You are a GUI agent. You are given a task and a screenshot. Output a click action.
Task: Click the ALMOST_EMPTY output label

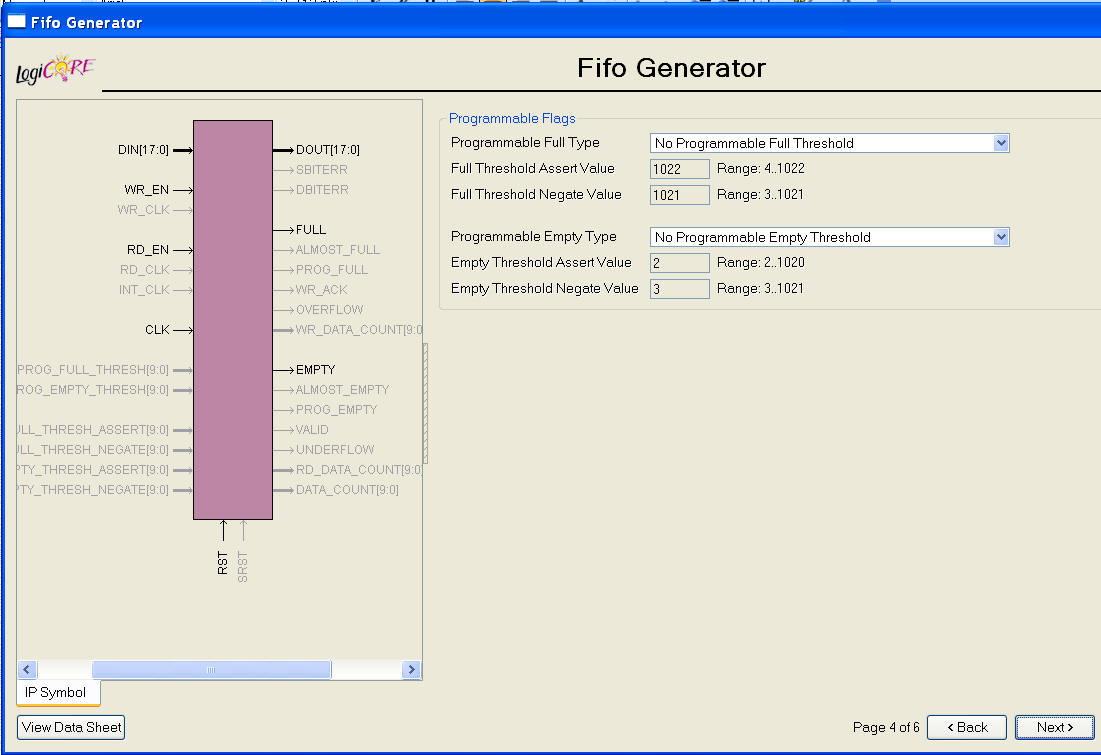point(342,390)
